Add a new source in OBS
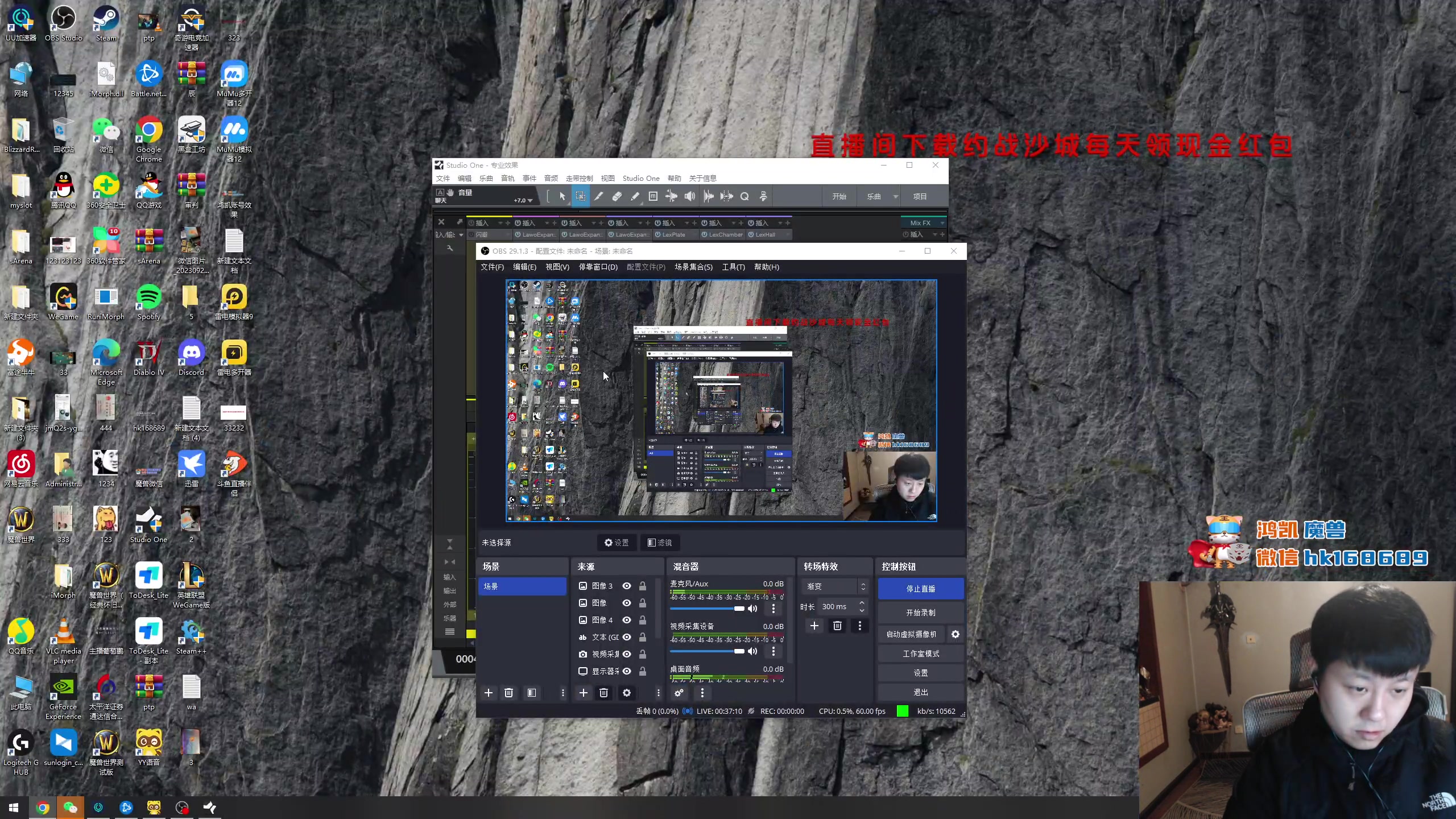 point(583,693)
